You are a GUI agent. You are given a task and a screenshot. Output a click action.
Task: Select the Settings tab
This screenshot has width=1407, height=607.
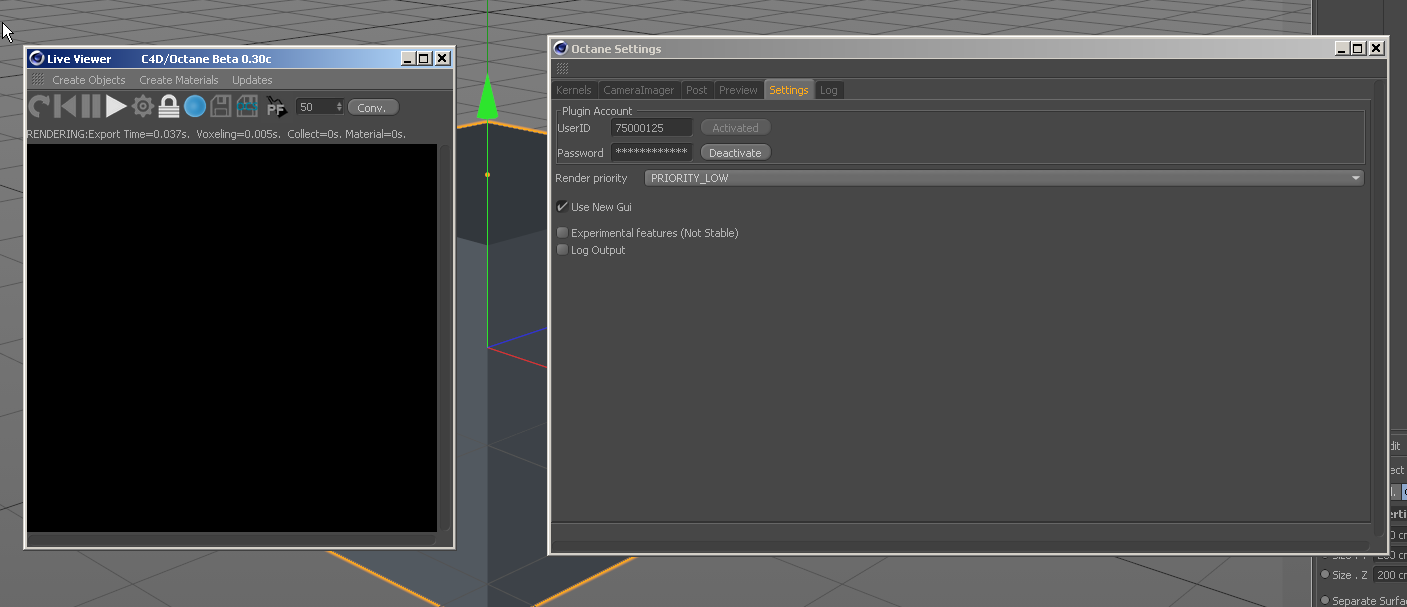tap(789, 90)
